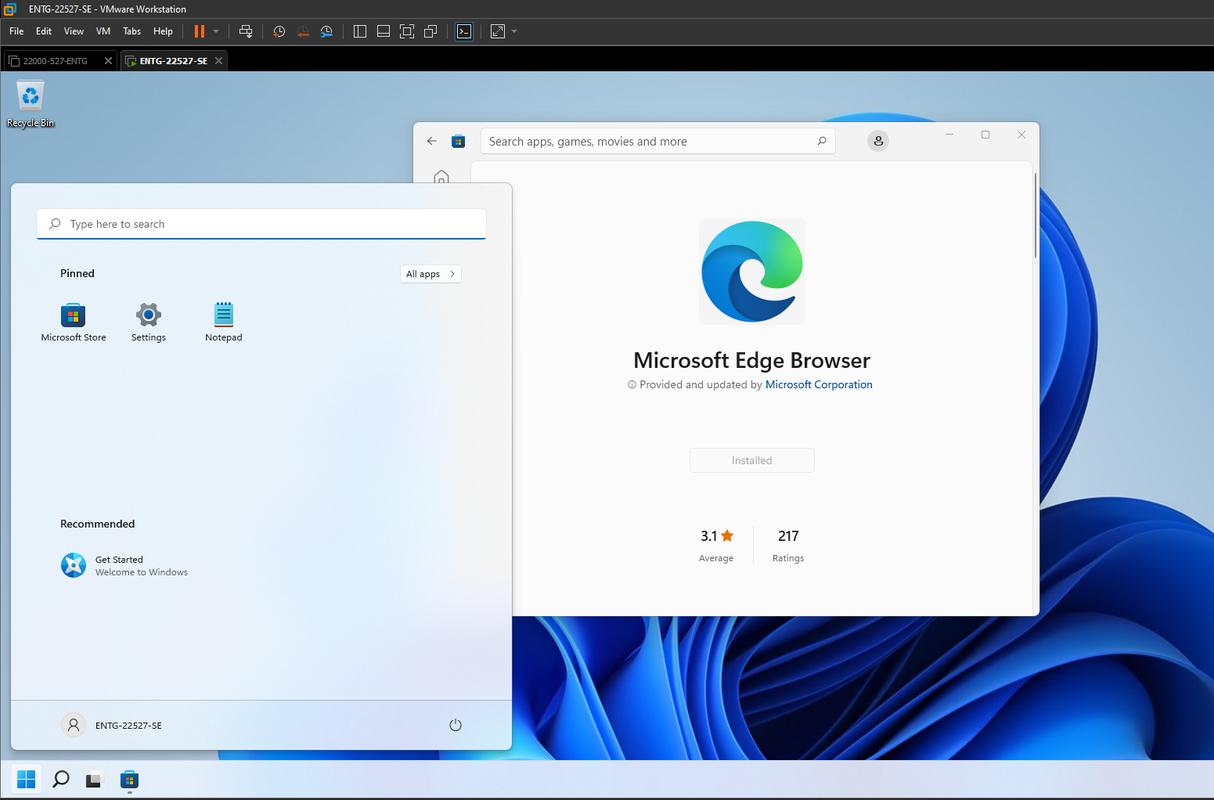Viewport: 1214px width, 800px height.
Task: Close the ENTG-22527-SE tab
Action: click(219, 61)
